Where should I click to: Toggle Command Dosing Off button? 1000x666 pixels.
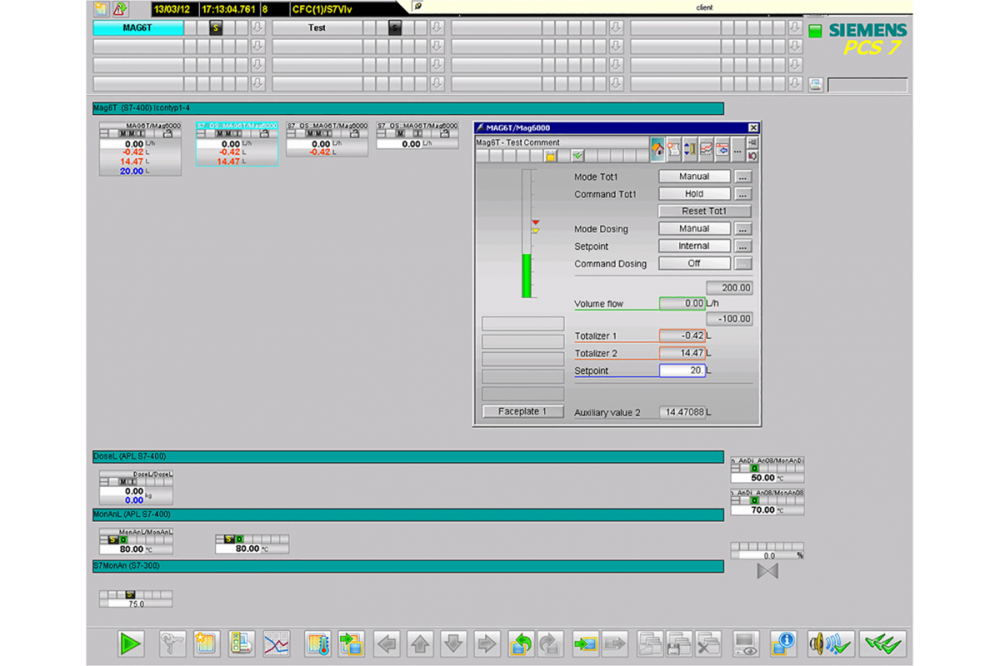693,264
